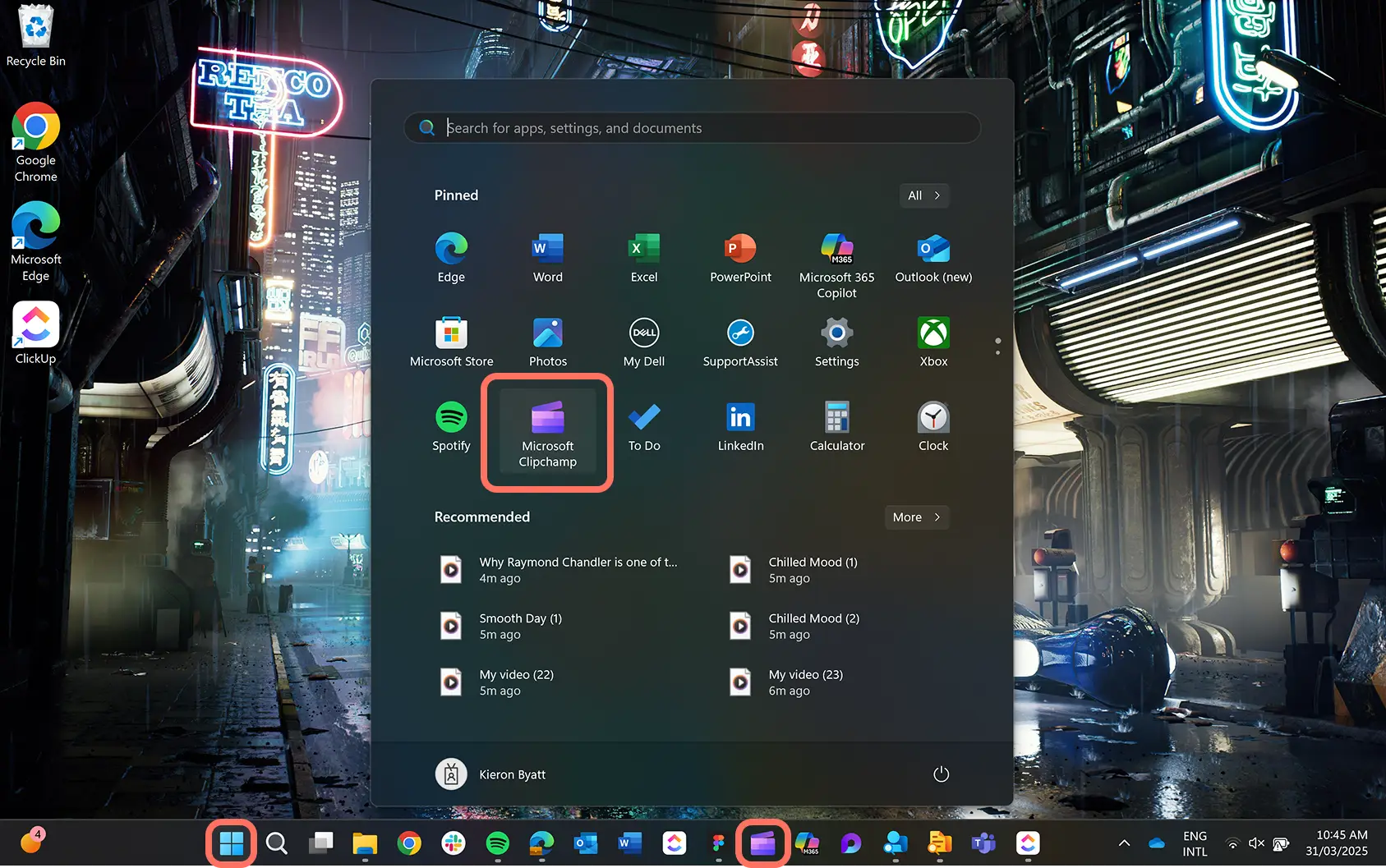Viewport: 1386px width, 868px height.
Task: Open the My Dell app
Action: pos(644,342)
